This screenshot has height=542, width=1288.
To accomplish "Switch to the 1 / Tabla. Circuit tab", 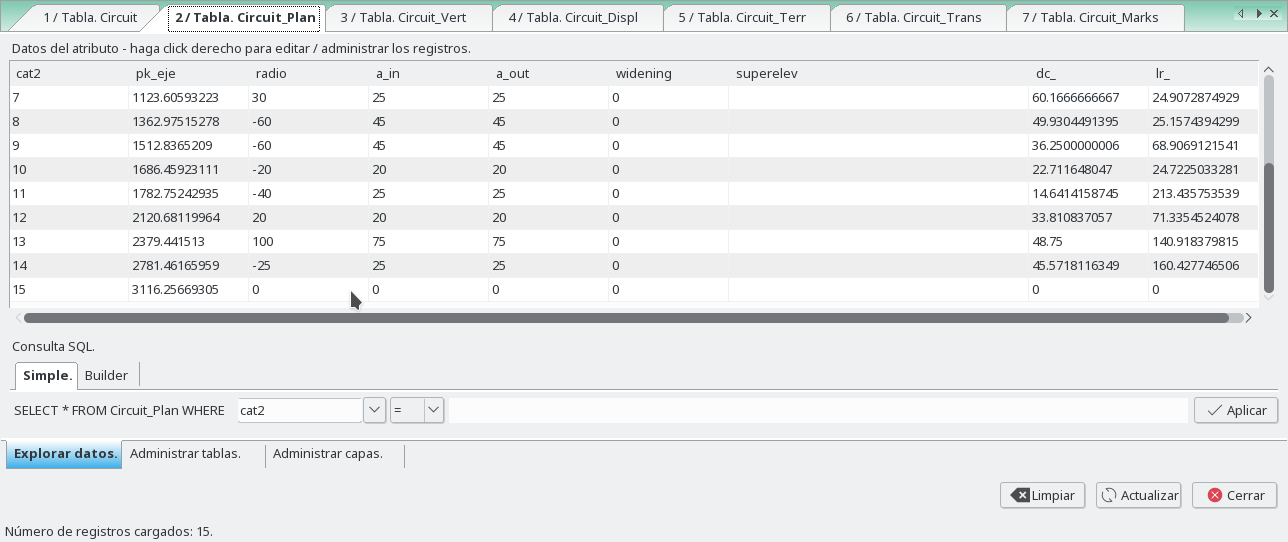I will 90,18.
